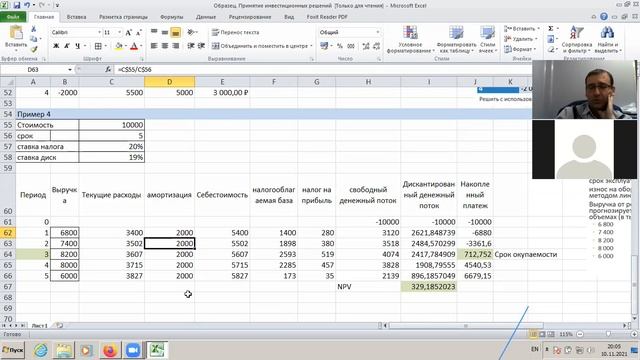Click the Cut scissors icon
The height and width of the screenshot is (360, 640).
click(33, 29)
